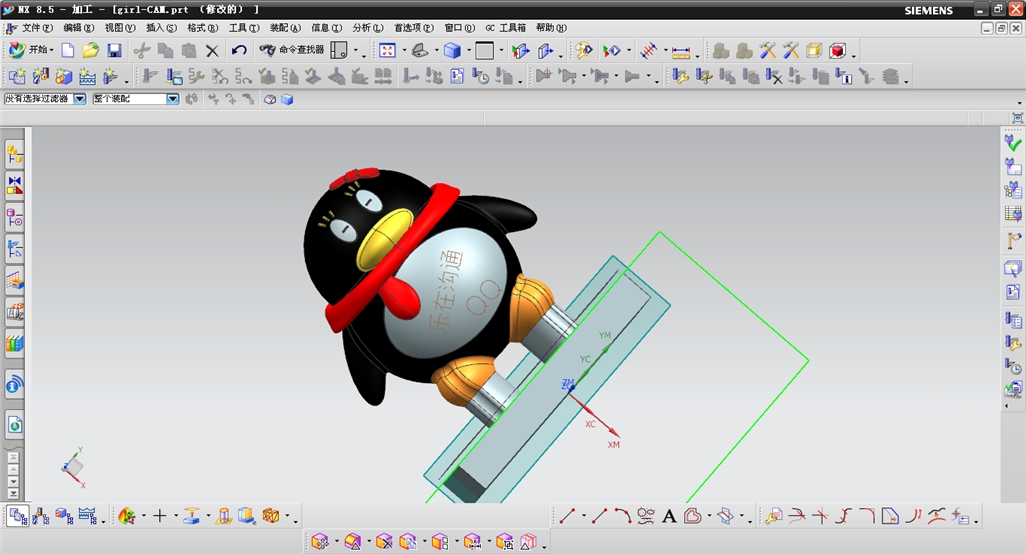The height and width of the screenshot is (554, 1026).
Task: Click the delete X icon
Action: (212, 51)
